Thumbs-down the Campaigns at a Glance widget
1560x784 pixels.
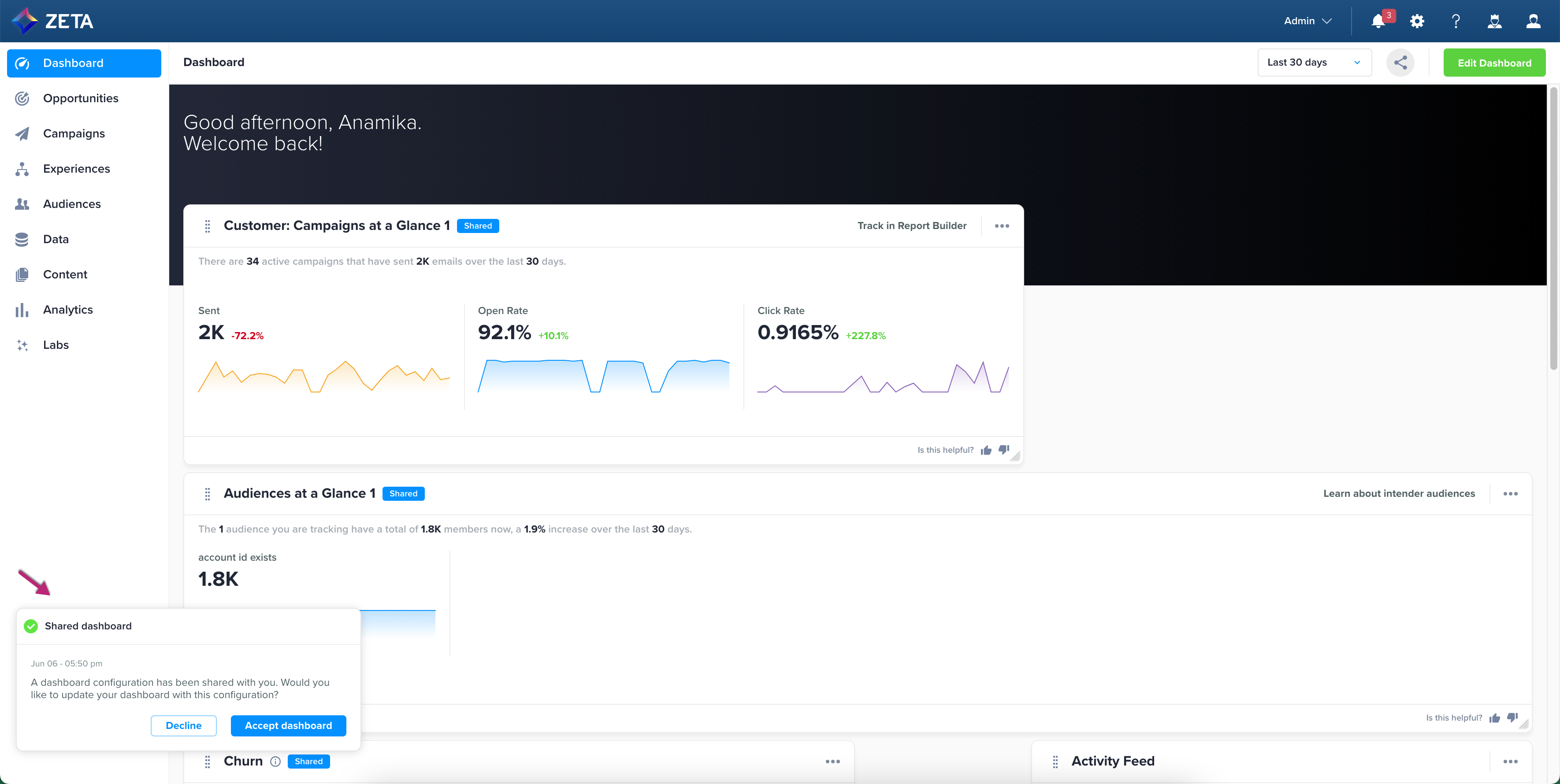pyautogui.click(x=1004, y=450)
